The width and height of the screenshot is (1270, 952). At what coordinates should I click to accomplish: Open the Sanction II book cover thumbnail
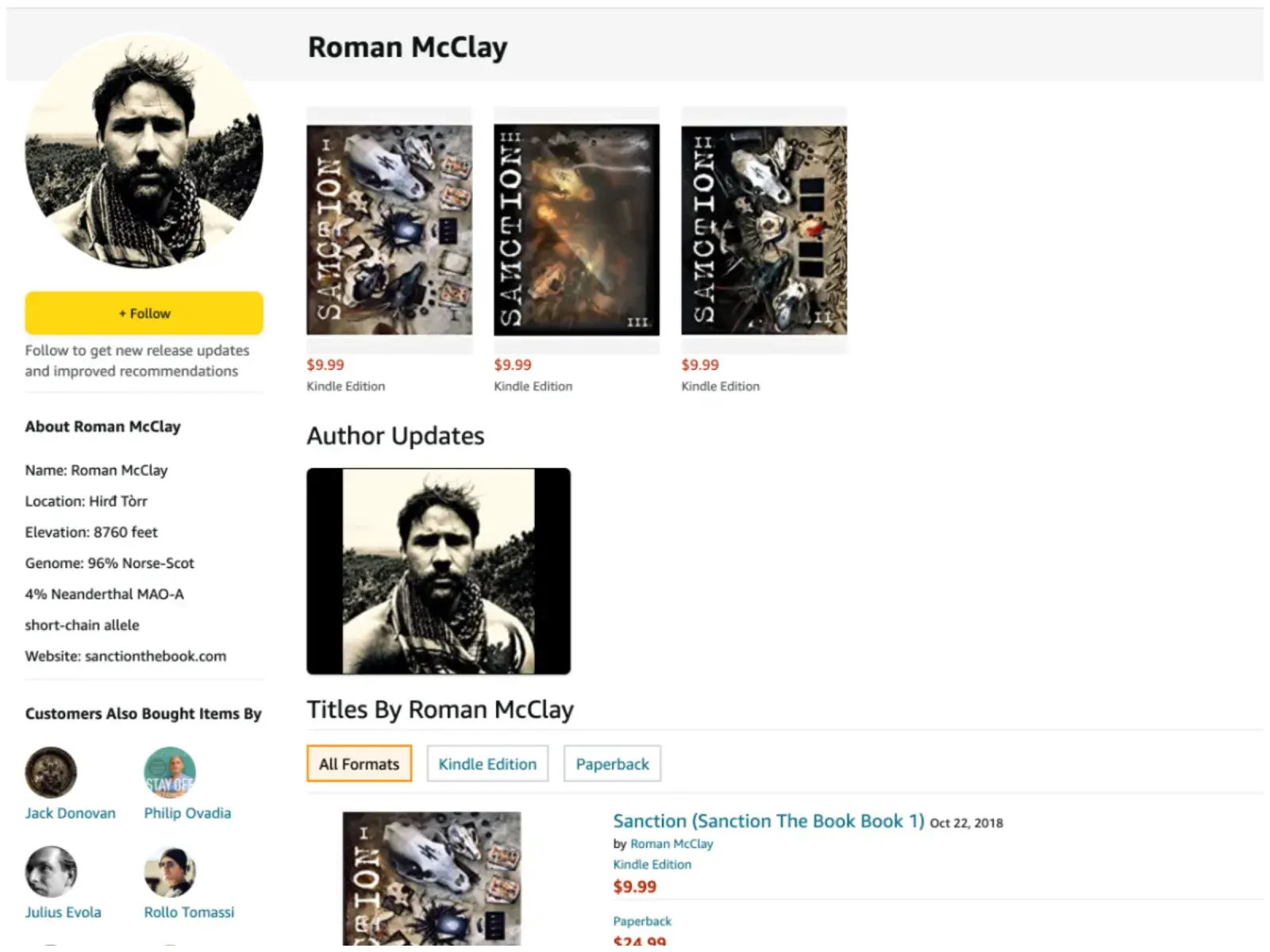764,230
